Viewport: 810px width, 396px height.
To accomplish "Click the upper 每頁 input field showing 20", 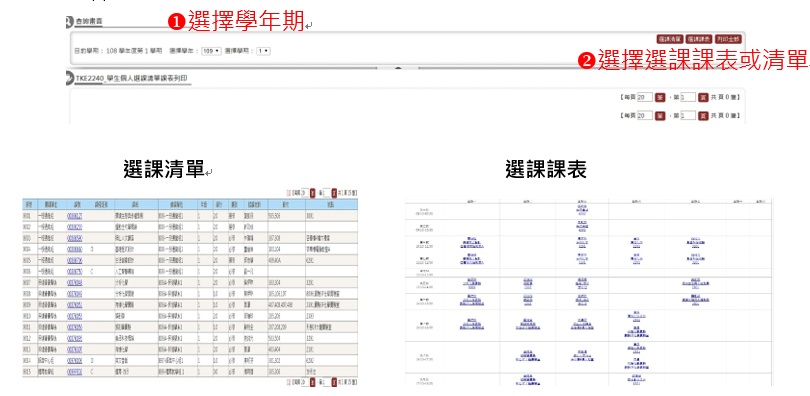I will 645,97.
